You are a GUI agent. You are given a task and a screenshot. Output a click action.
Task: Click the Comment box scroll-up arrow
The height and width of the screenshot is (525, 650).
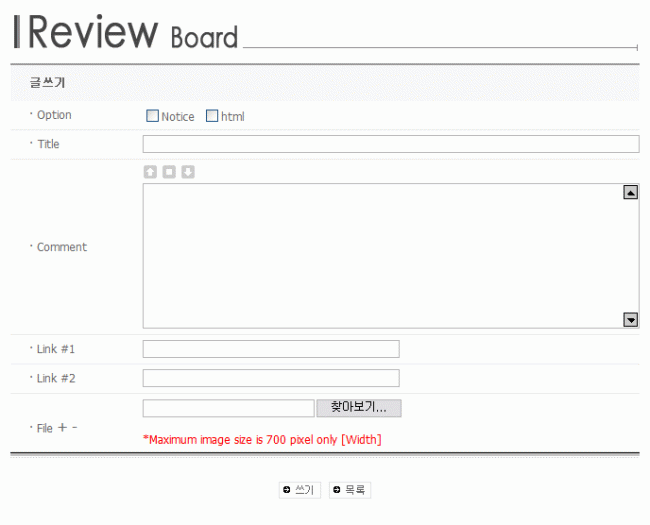(x=631, y=192)
